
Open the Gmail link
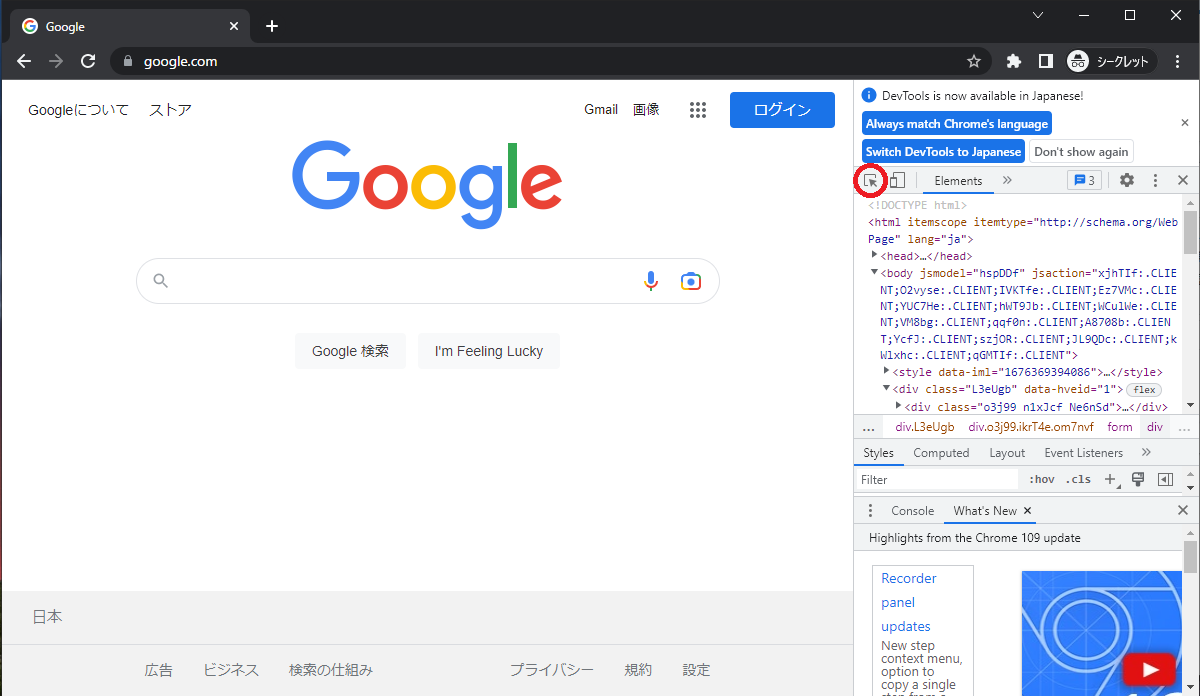[x=601, y=109]
